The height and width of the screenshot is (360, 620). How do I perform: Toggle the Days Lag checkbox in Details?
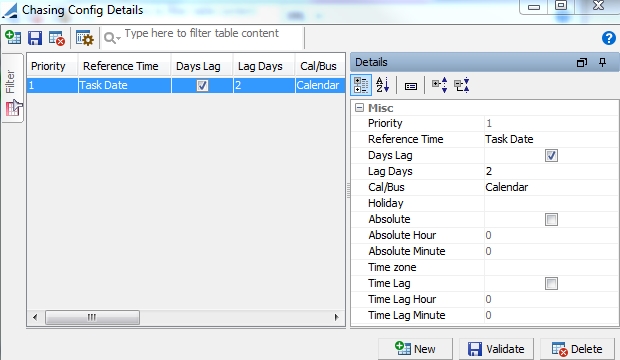tap(551, 155)
